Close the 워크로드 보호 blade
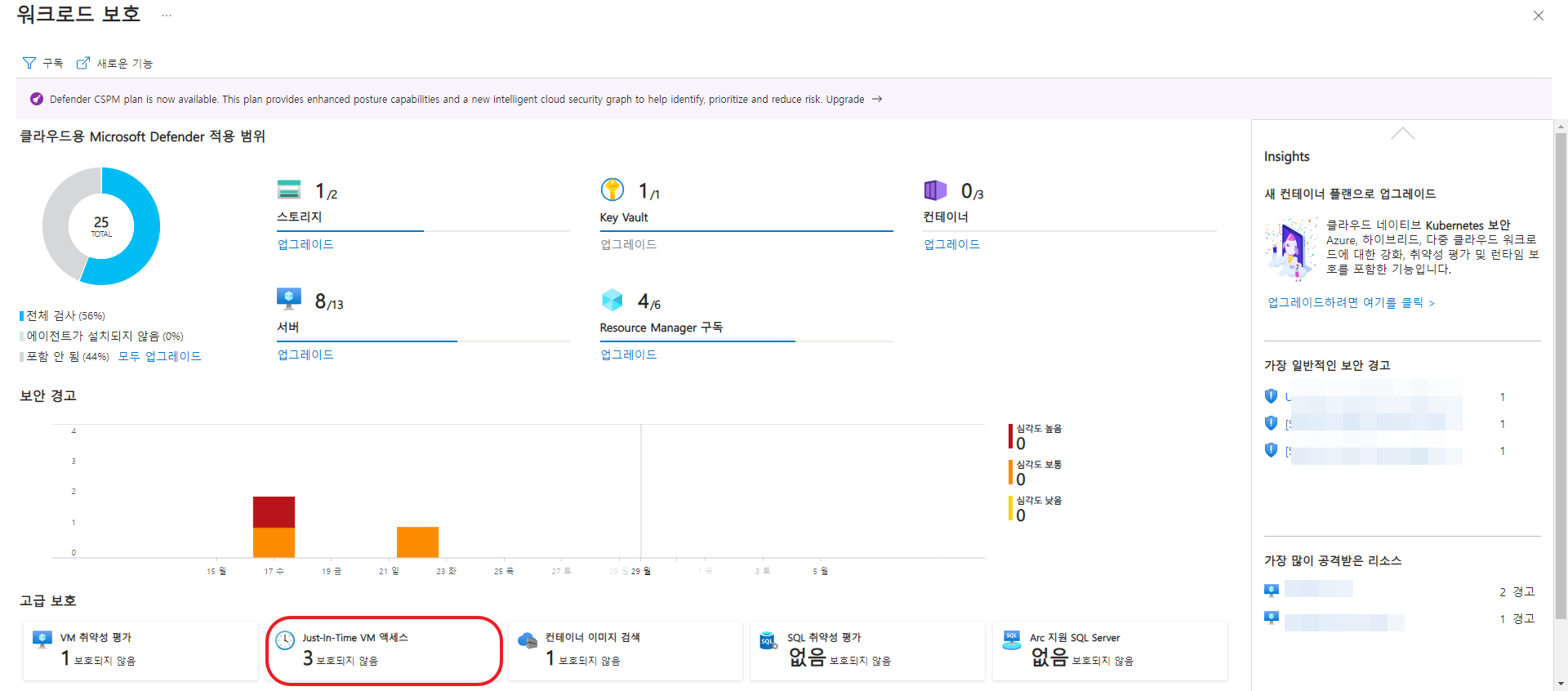Screen dimensions: 1568x691 [1539, 16]
